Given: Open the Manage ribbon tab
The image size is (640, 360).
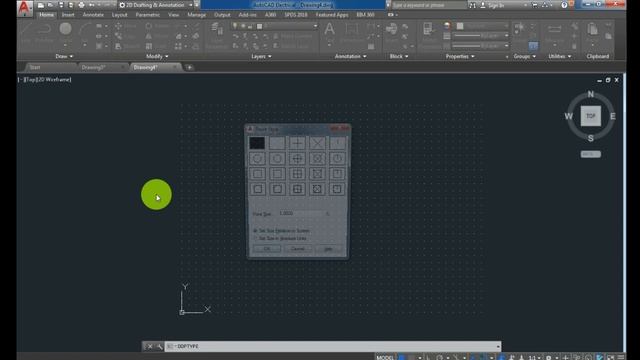Looking at the screenshot, I should 196,15.
